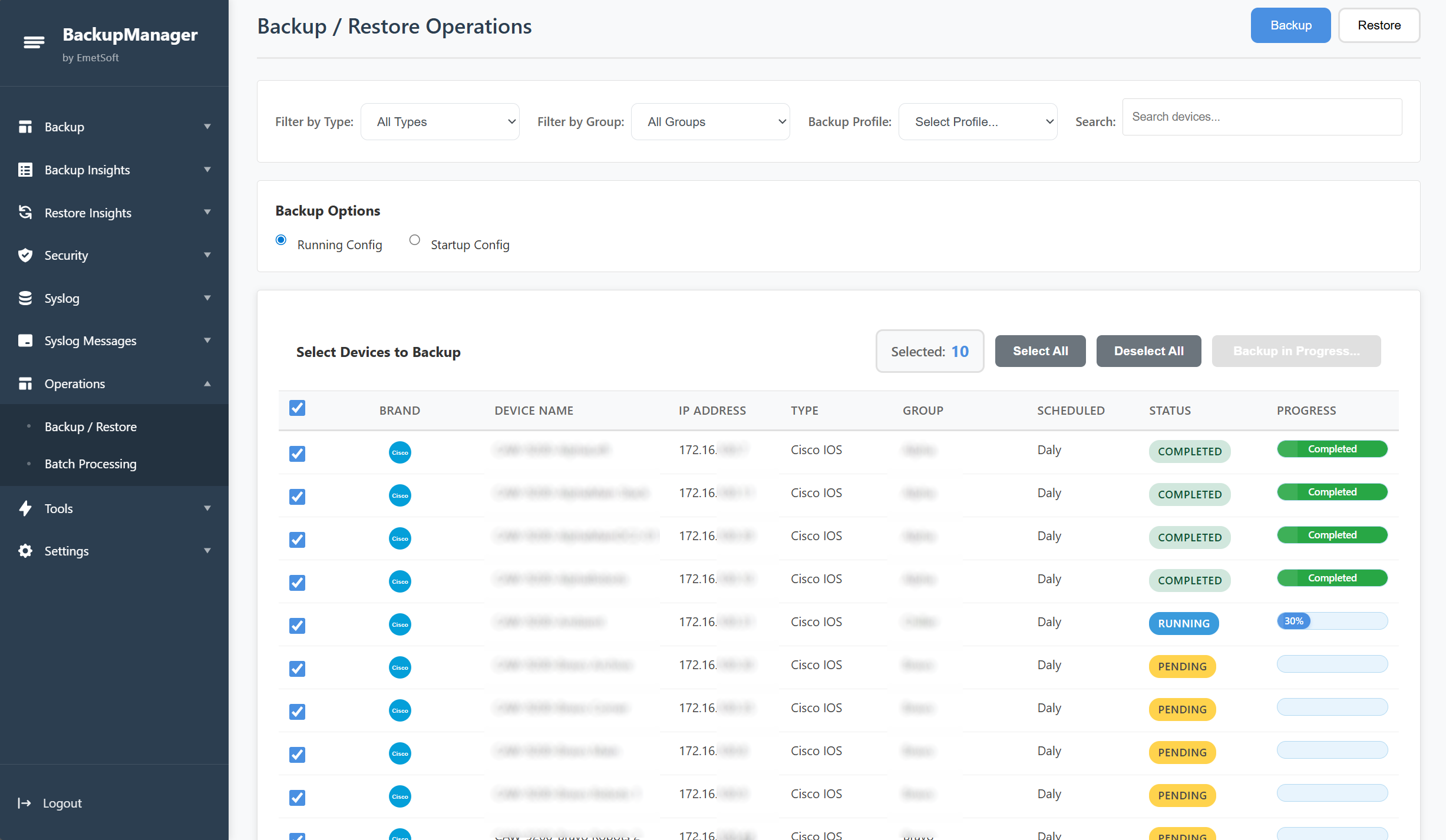Click Cisco IOS in the RUNNING row
The image size is (1446, 840).
click(816, 621)
